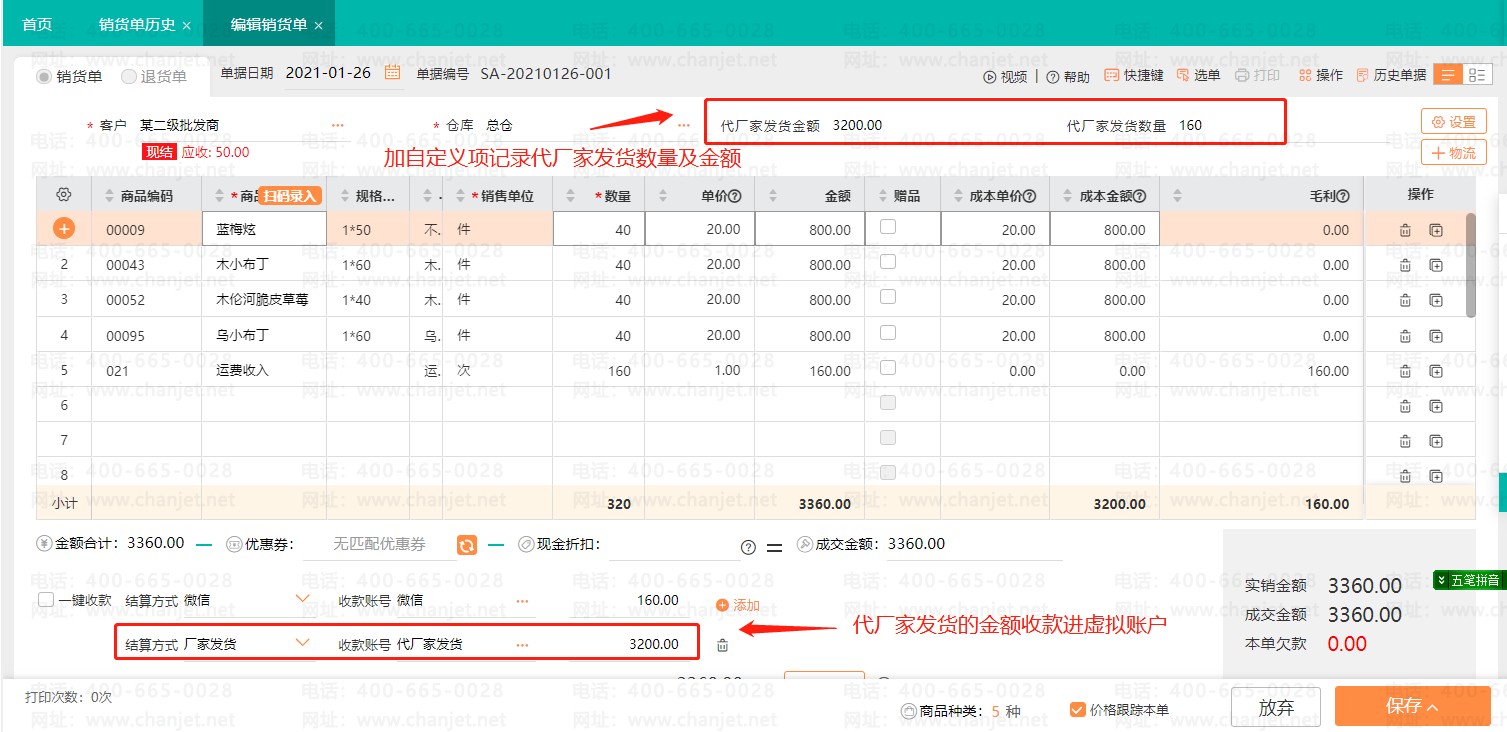Viewport: 1507px width, 732px height.
Task: Click the 扫码录入 scan entry button
Action: click(x=290, y=196)
